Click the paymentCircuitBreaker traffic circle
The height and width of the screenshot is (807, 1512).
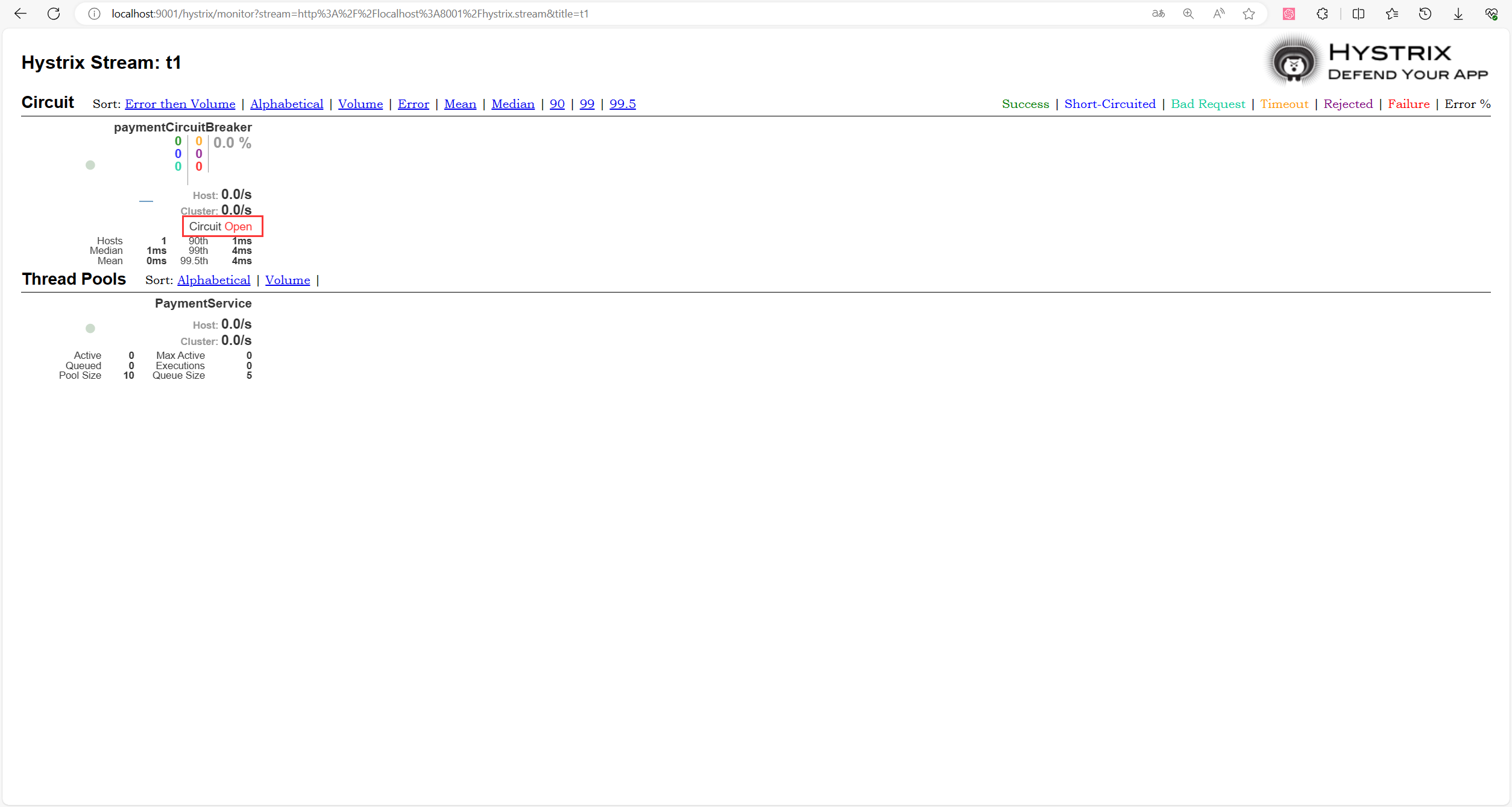(x=90, y=165)
